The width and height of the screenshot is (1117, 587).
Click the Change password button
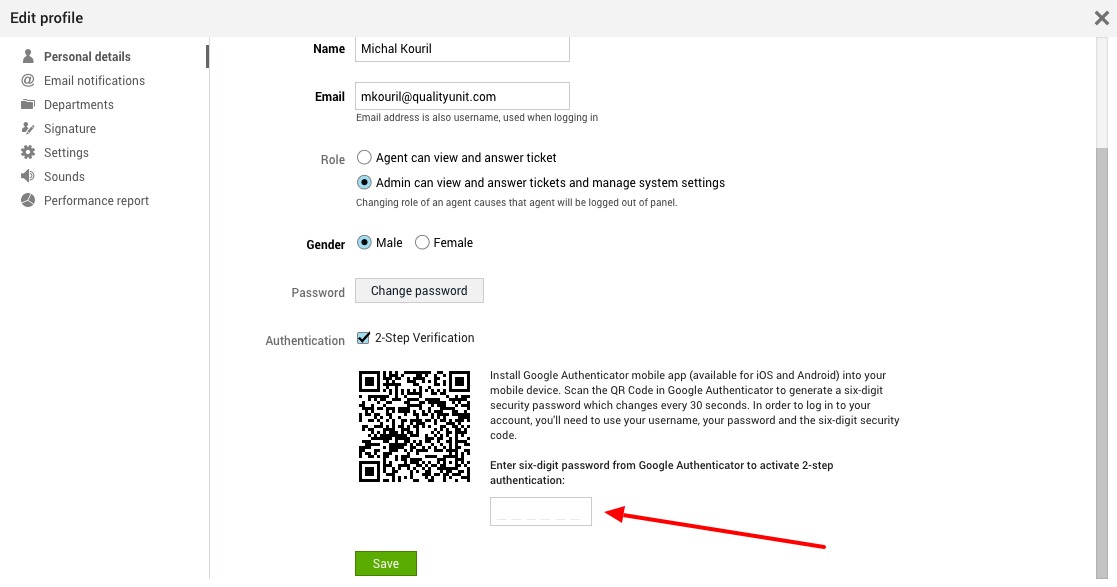tap(419, 291)
